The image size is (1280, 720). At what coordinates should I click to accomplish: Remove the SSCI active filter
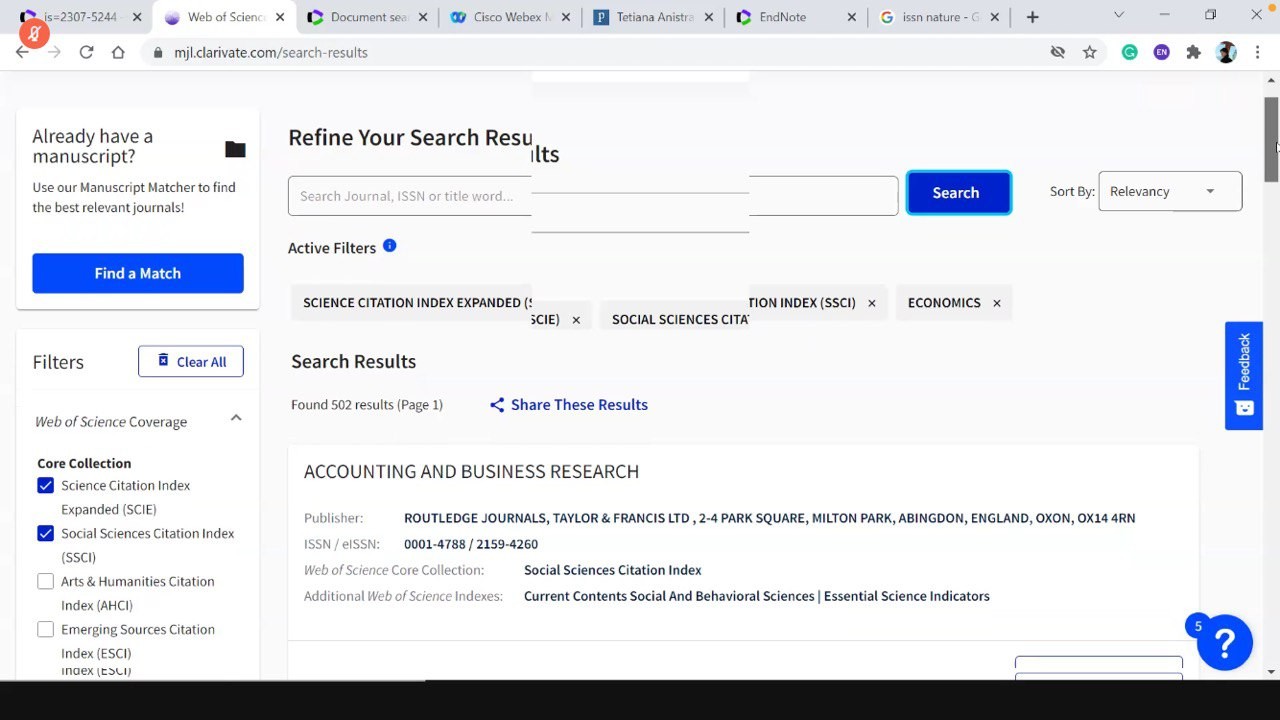tap(871, 303)
